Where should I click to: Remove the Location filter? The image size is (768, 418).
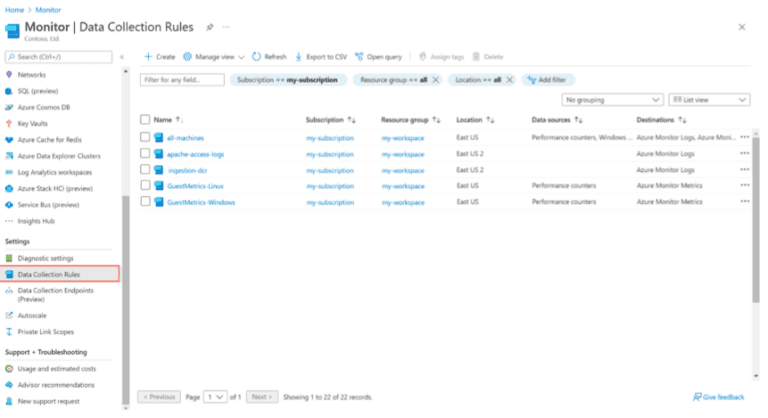(x=509, y=80)
